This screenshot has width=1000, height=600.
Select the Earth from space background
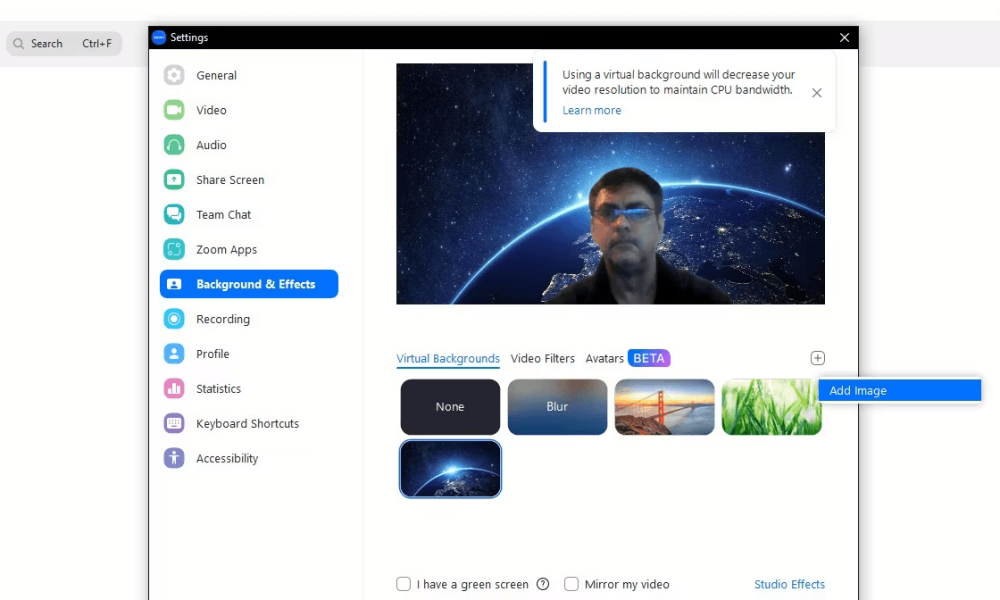450,469
